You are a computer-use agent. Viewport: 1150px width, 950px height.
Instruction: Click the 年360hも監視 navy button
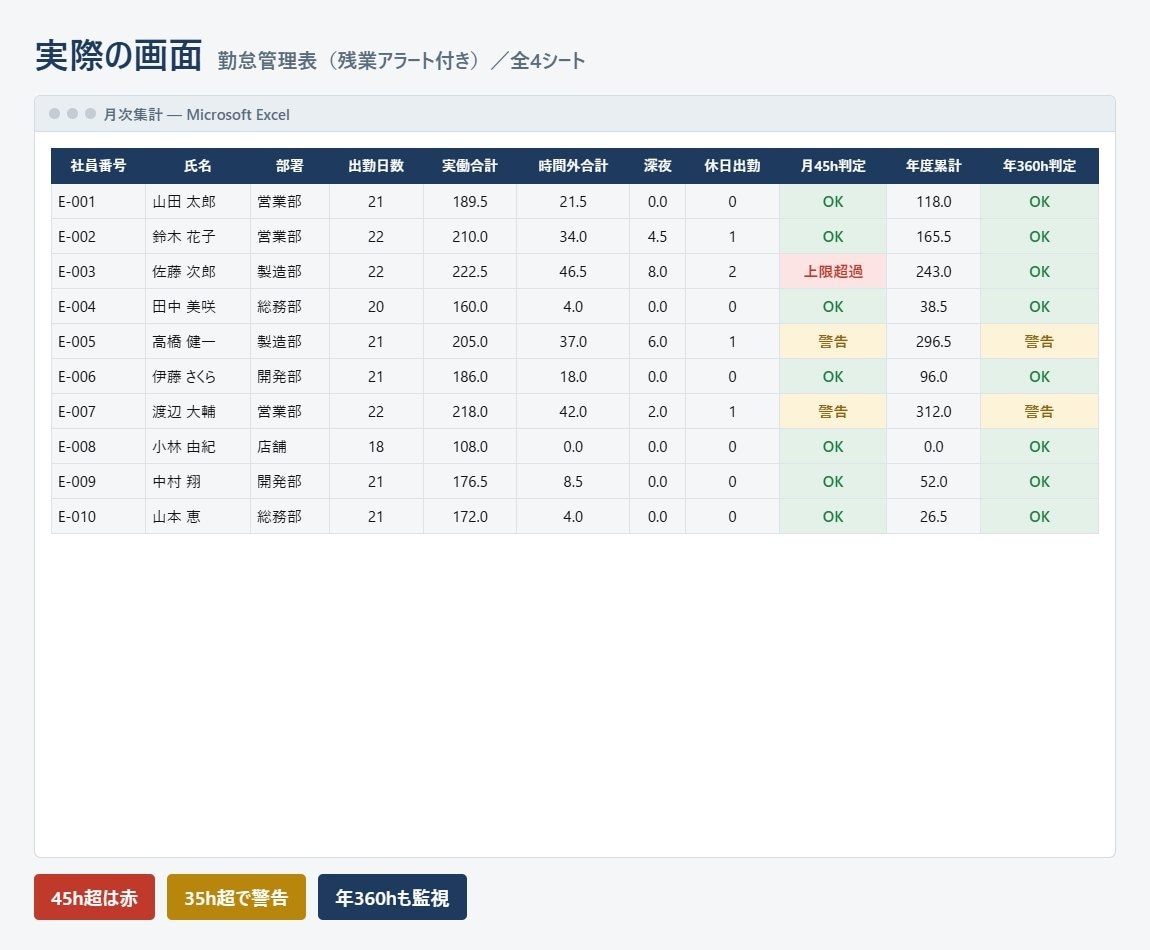392,897
